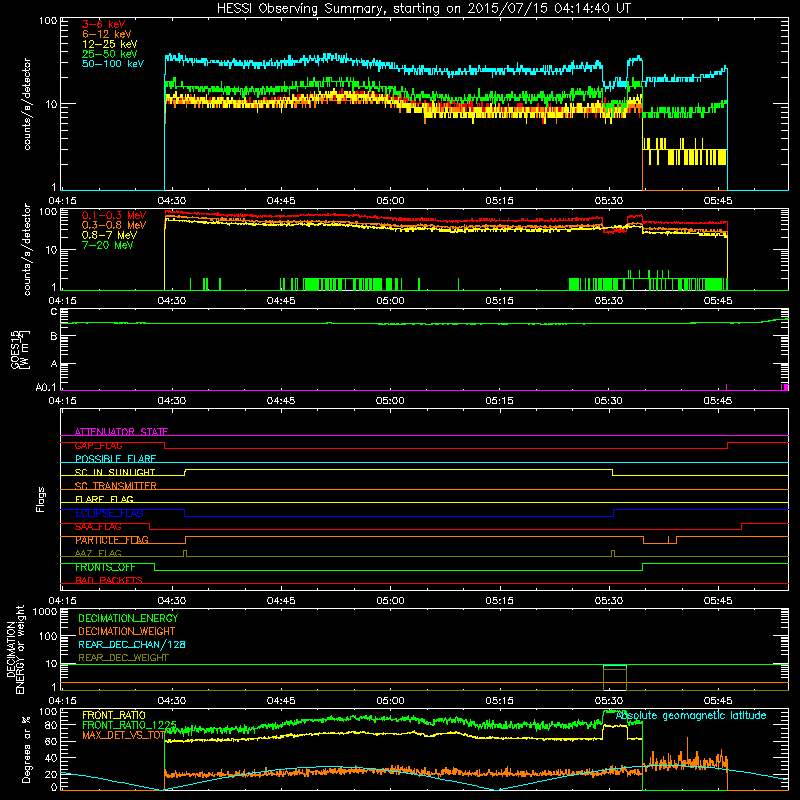This screenshot has height=800, width=800.
Task: Click the '0.8-7 MeV' legend label
Action: click(109, 235)
